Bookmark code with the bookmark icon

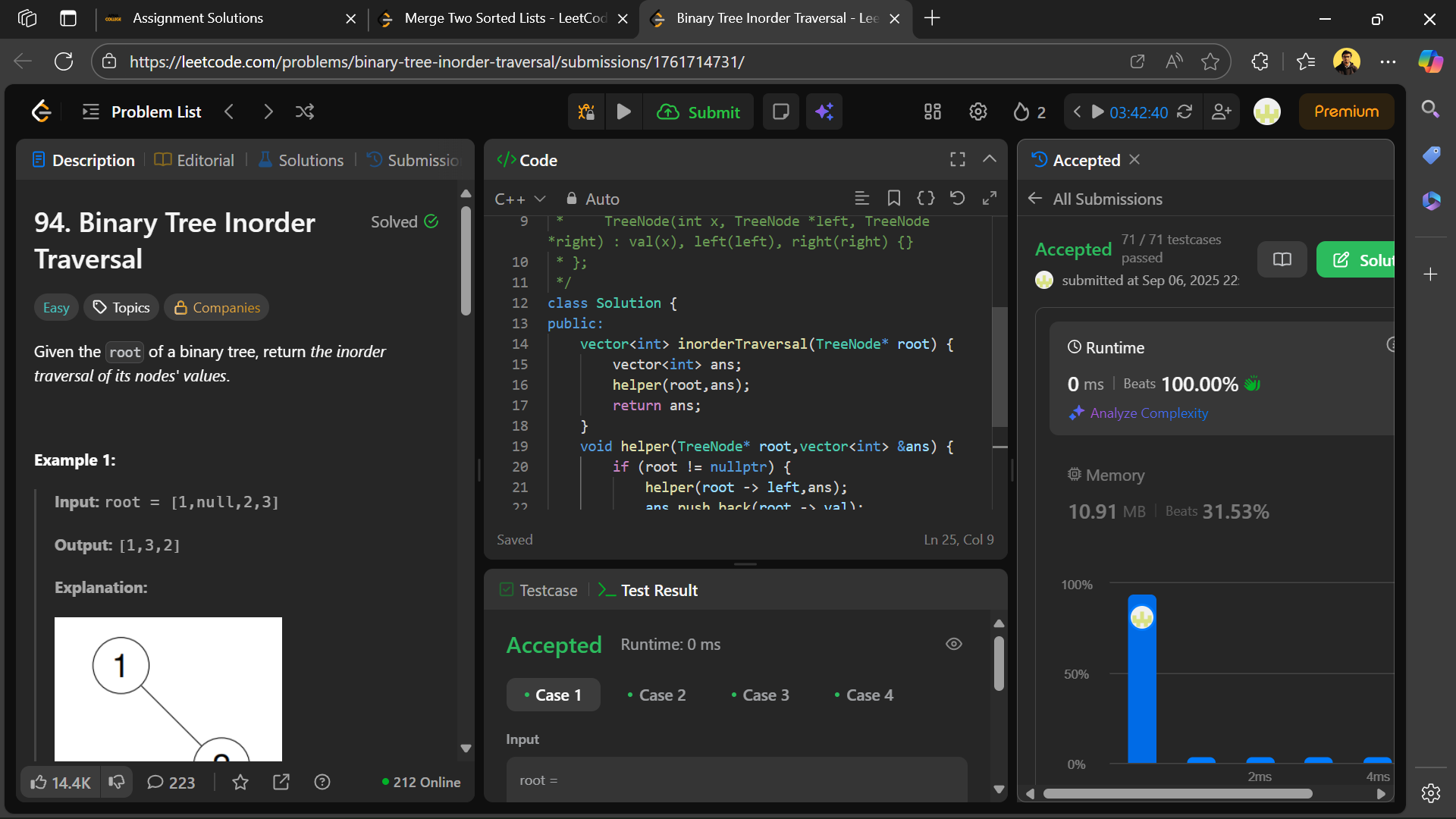pos(894,199)
